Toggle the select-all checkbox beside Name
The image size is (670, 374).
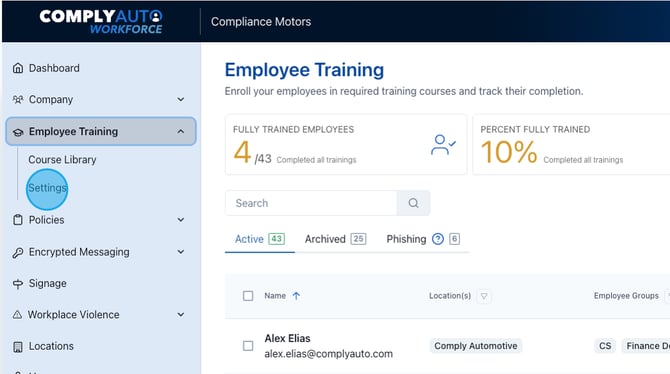(248, 296)
